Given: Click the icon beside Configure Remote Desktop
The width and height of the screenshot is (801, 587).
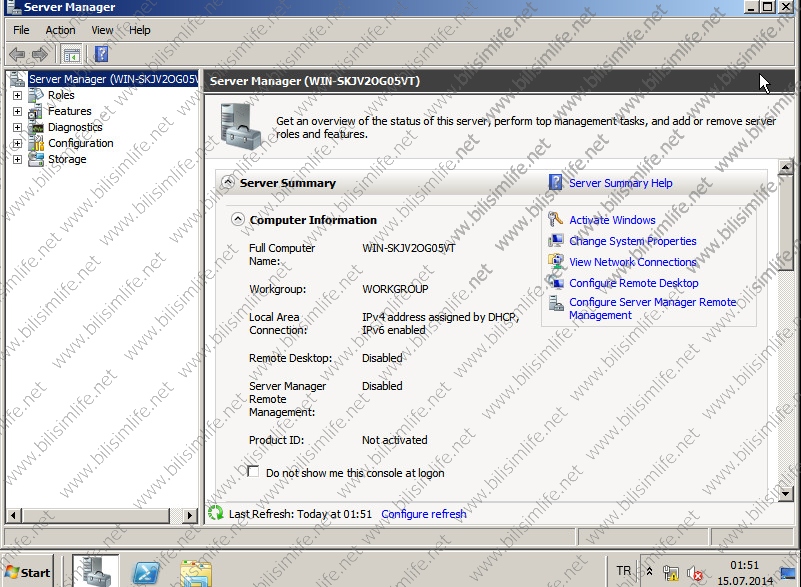Looking at the screenshot, I should point(555,283).
